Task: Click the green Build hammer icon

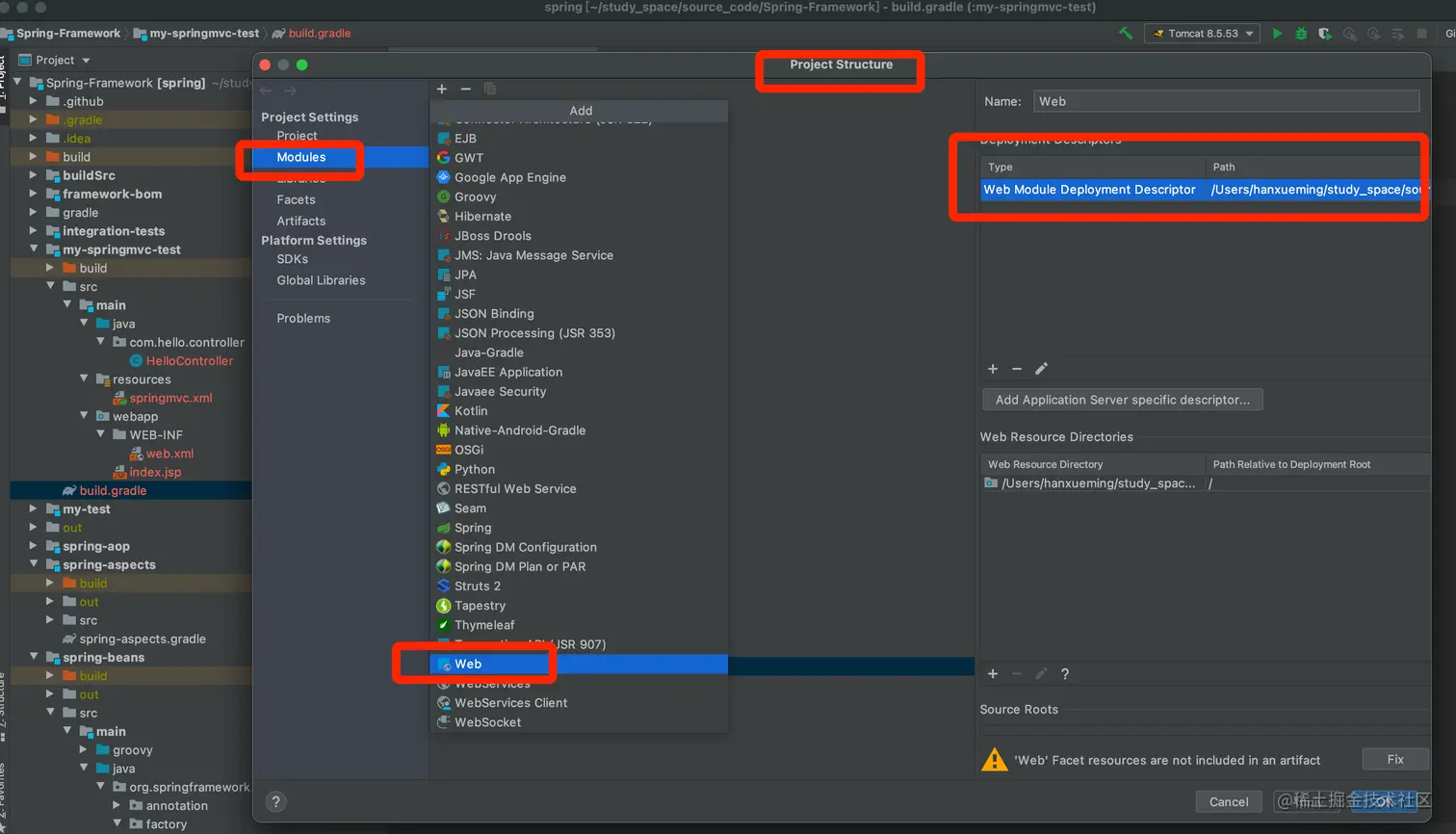Action: [1125, 34]
